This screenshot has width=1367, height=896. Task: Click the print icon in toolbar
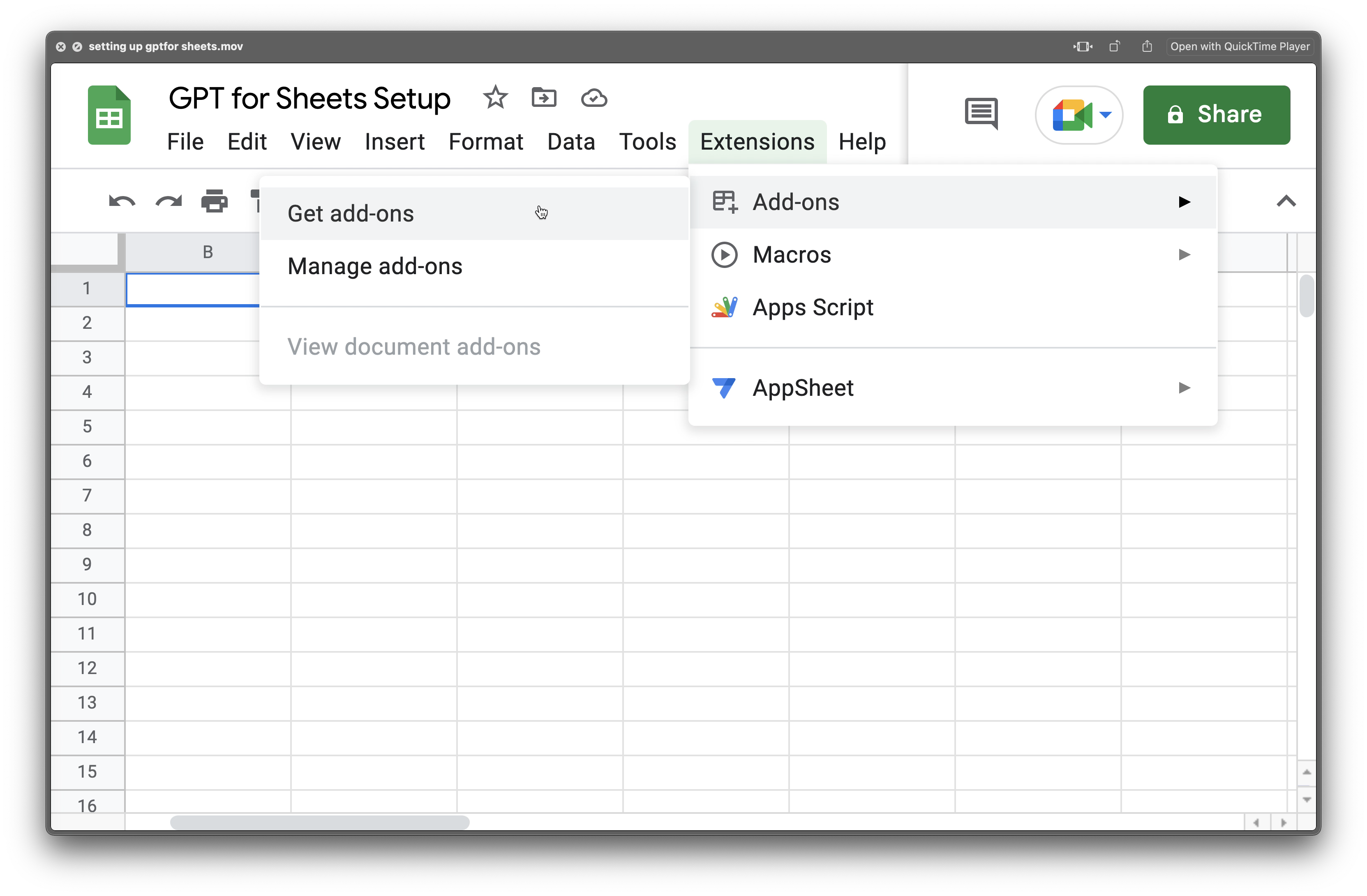pos(214,201)
